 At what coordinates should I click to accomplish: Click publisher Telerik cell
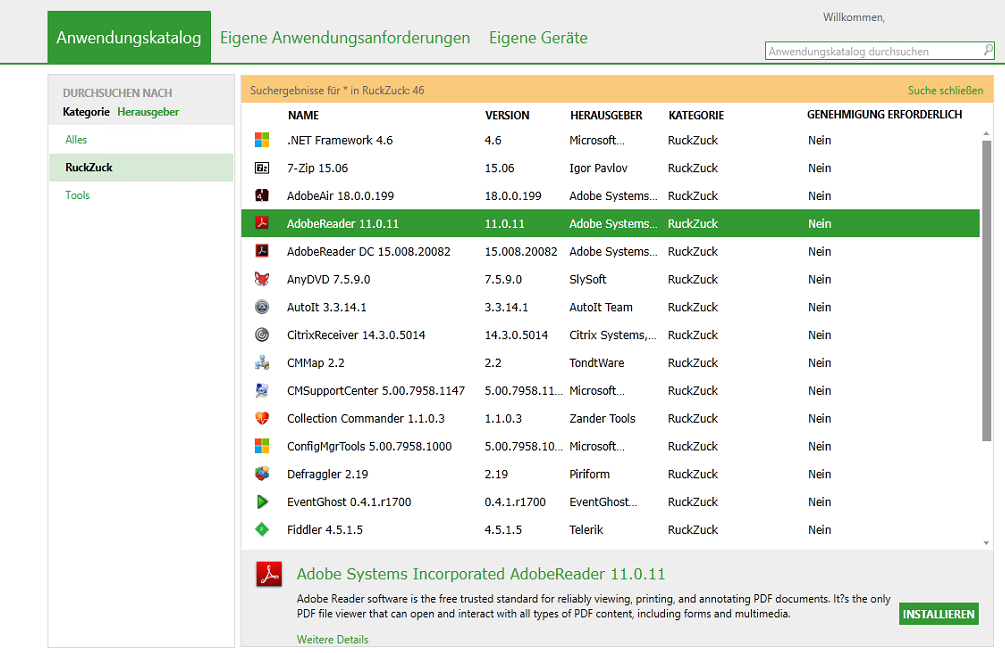pos(586,530)
